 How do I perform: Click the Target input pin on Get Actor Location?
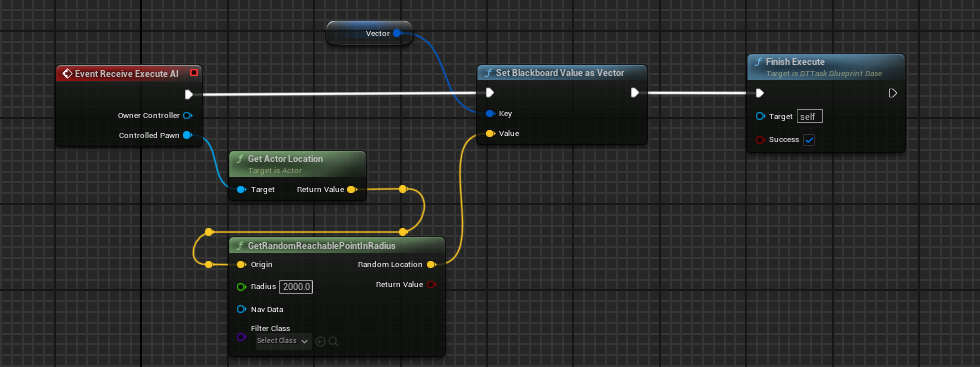(x=241, y=189)
